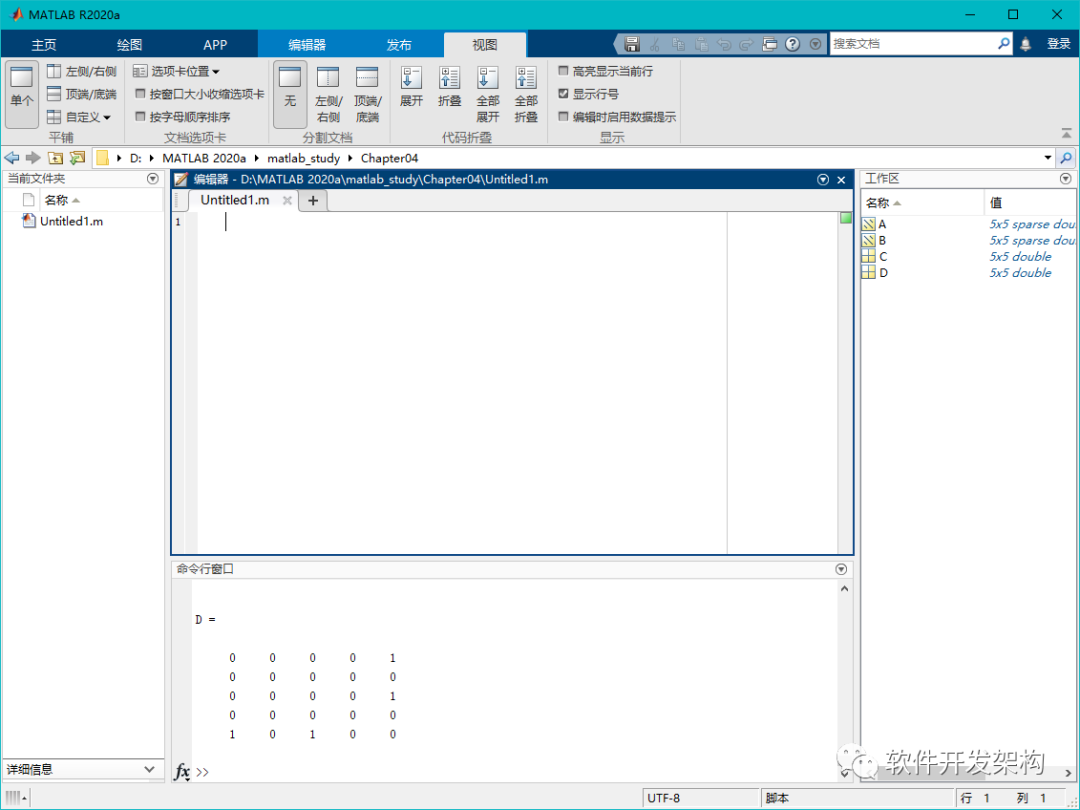Screen dimensions: 1080x810
Task: Open Editor panel actions menu
Action: tap(822, 179)
